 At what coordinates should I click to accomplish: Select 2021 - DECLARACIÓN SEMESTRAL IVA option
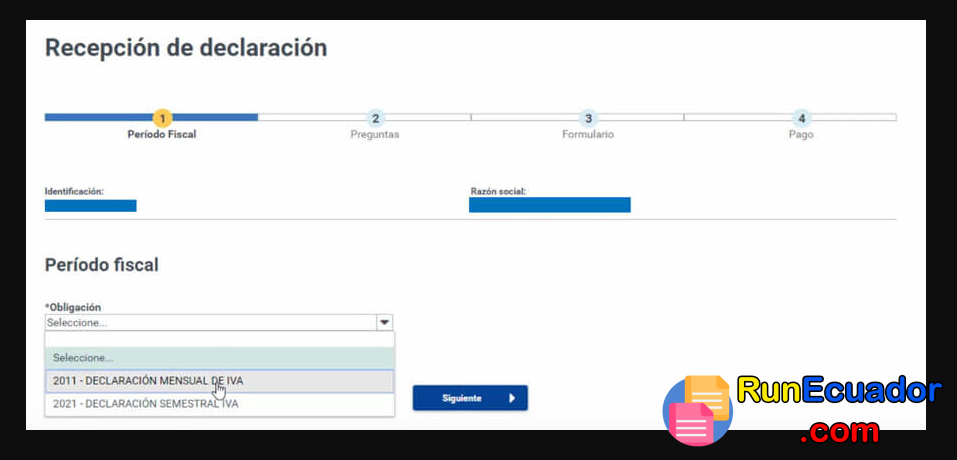[x=220, y=404]
